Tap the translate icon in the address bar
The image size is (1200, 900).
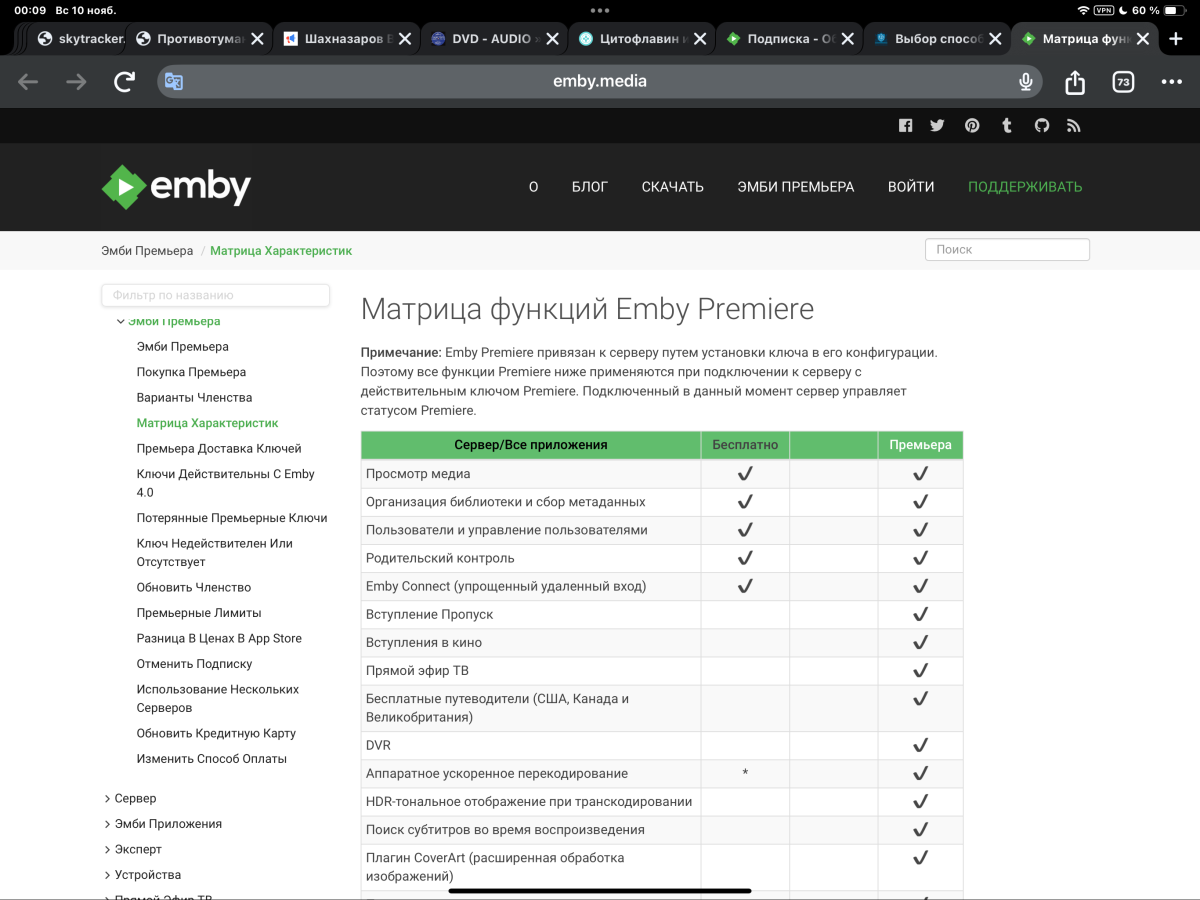point(174,82)
